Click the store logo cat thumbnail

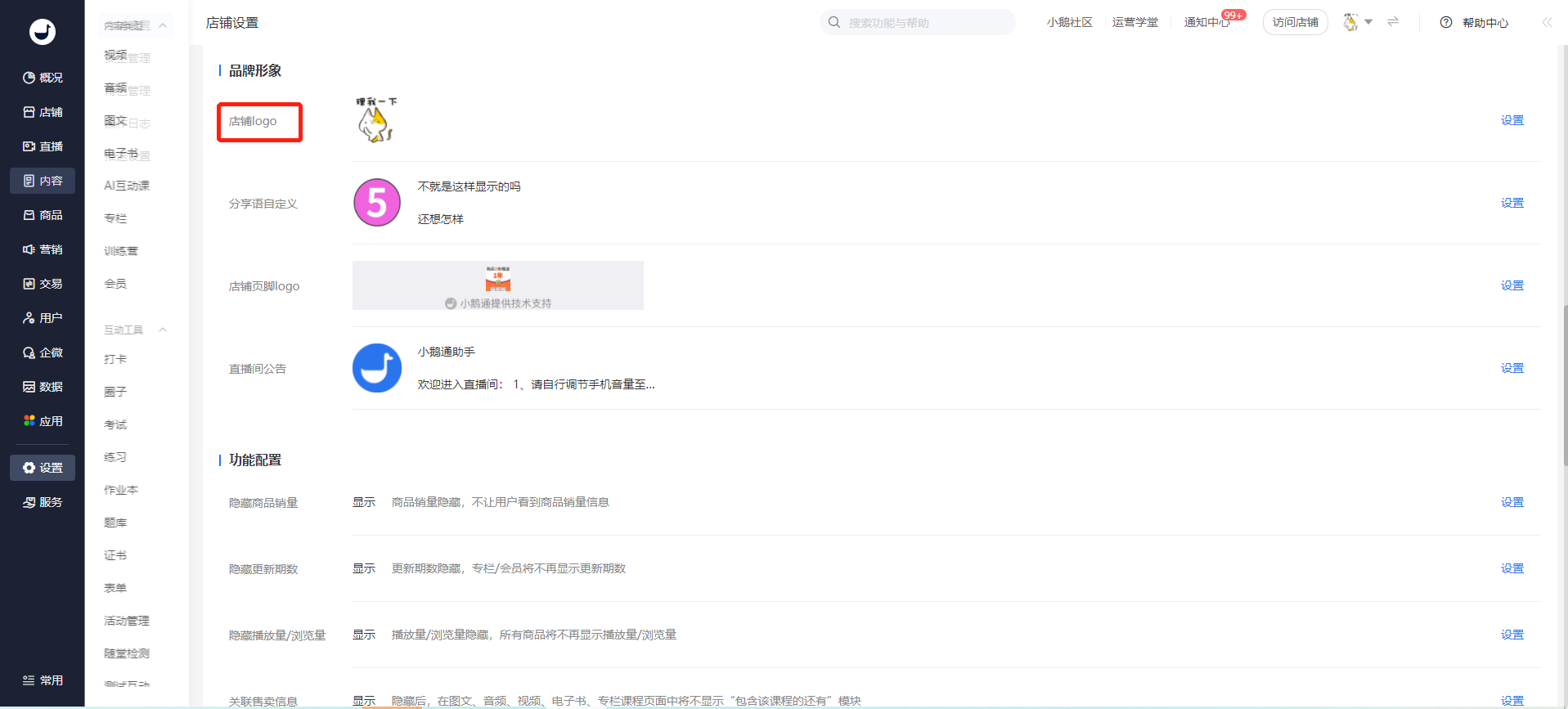tap(376, 119)
